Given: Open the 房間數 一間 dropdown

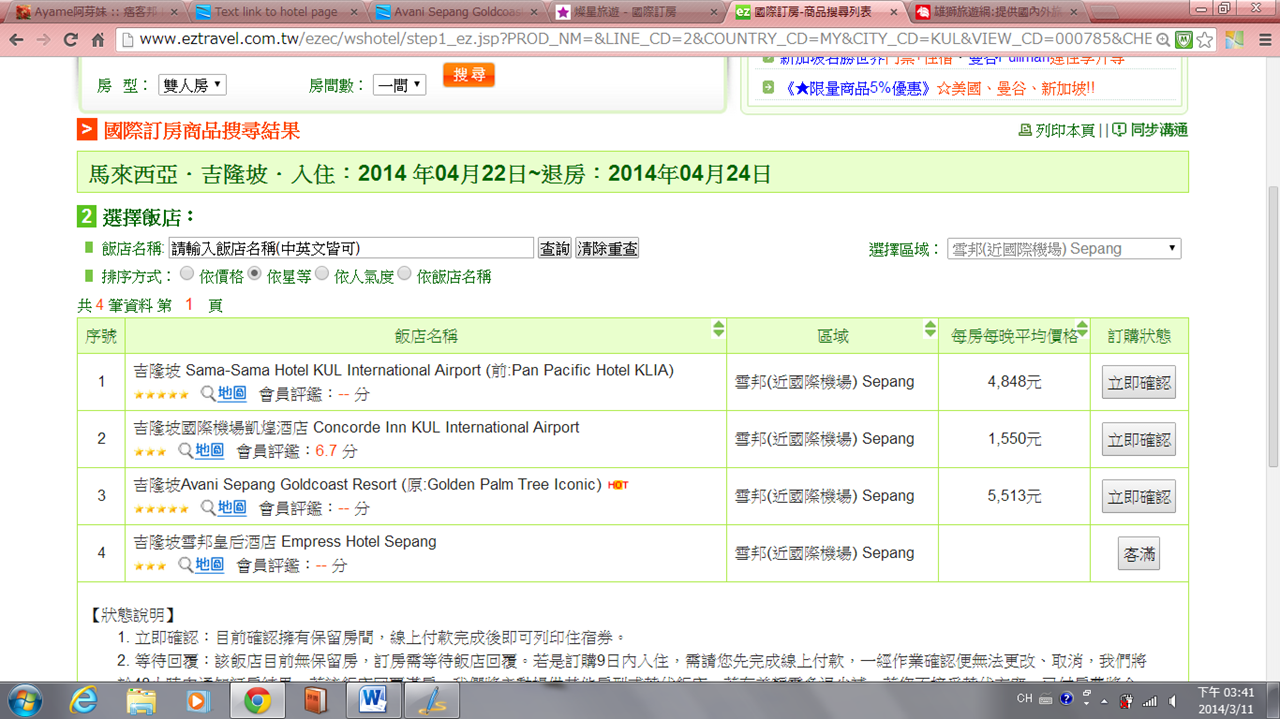Looking at the screenshot, I should [399, 85].
